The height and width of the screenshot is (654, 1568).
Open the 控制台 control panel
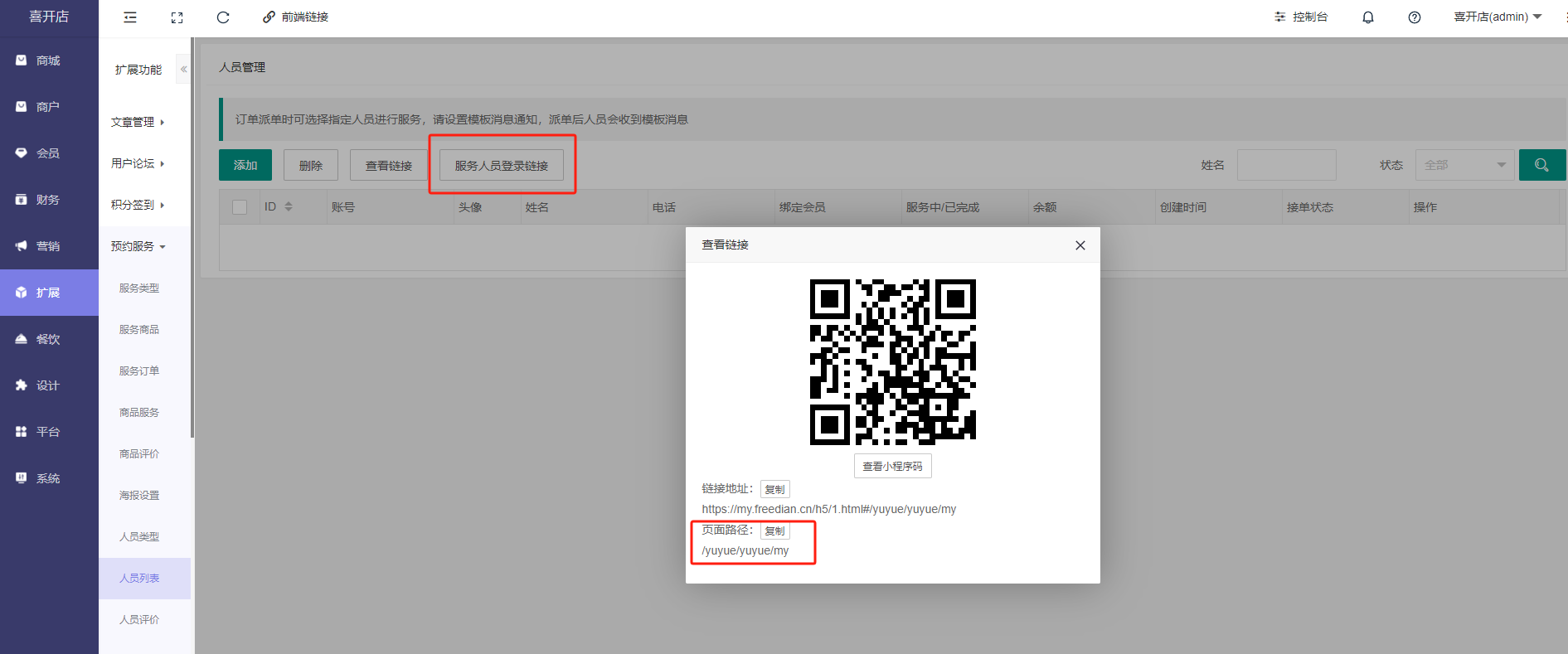pos(1301,17)
